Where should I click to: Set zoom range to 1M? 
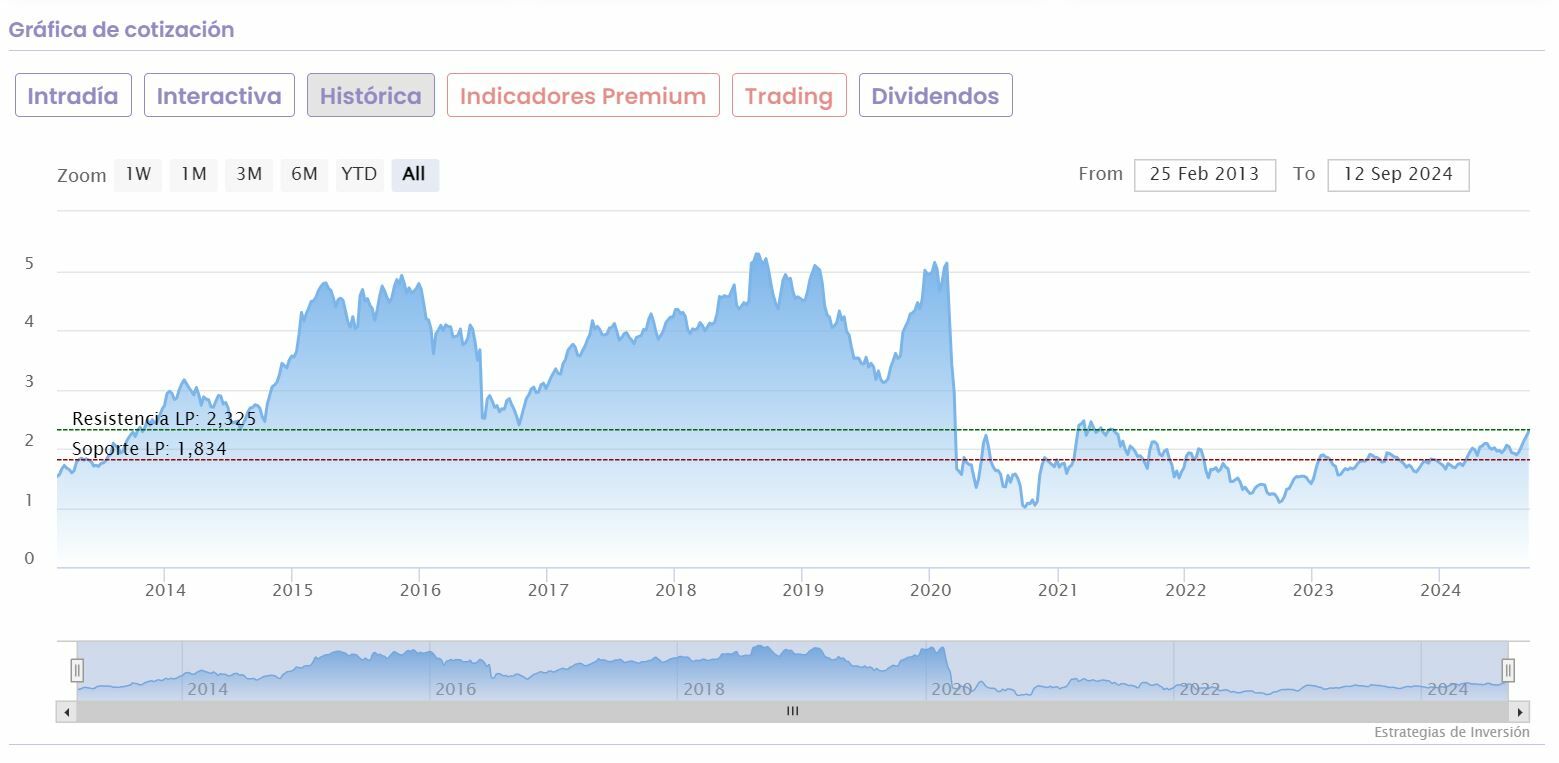(x=193, y=174)
